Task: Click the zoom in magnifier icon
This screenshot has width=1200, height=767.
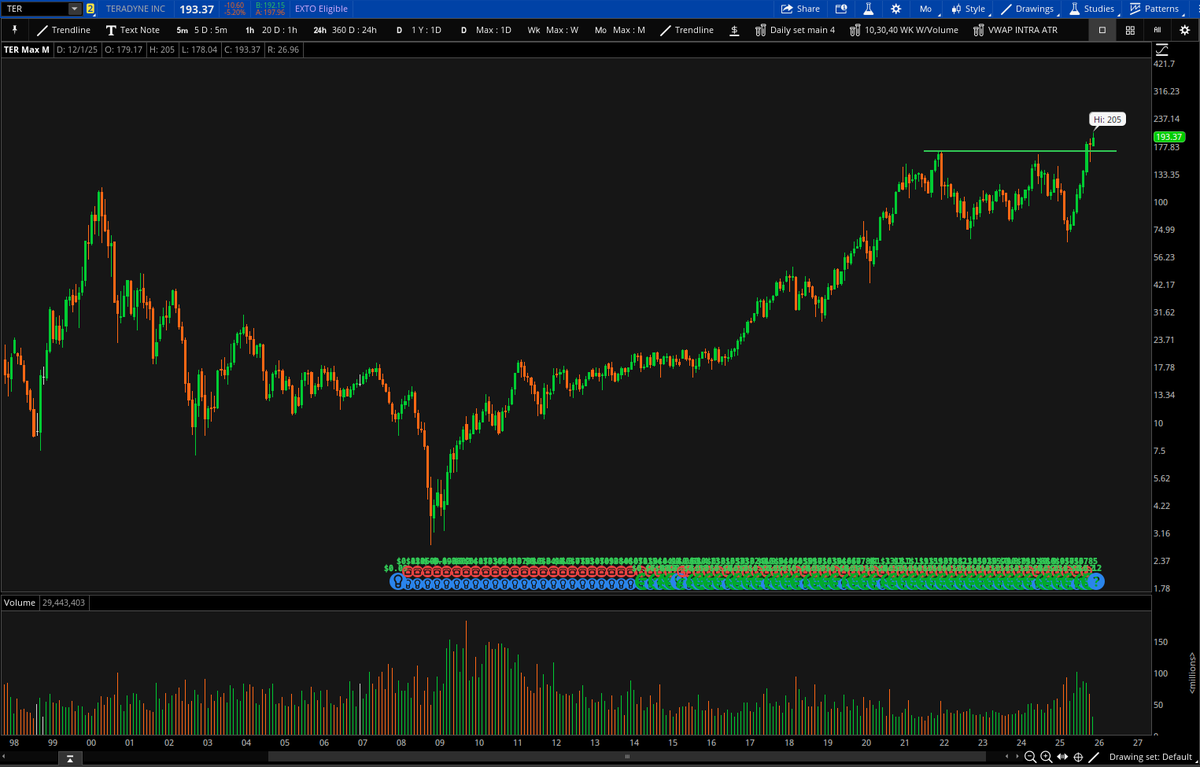Action: pos(1046,757)
